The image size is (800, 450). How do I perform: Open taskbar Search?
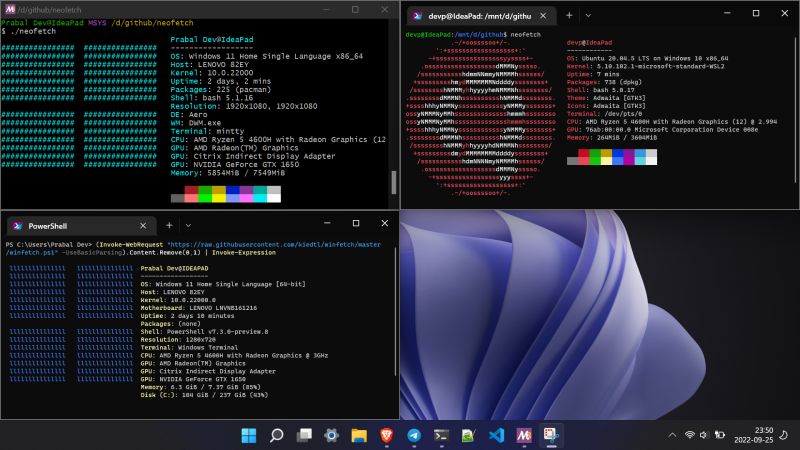[x=277, y=435]
